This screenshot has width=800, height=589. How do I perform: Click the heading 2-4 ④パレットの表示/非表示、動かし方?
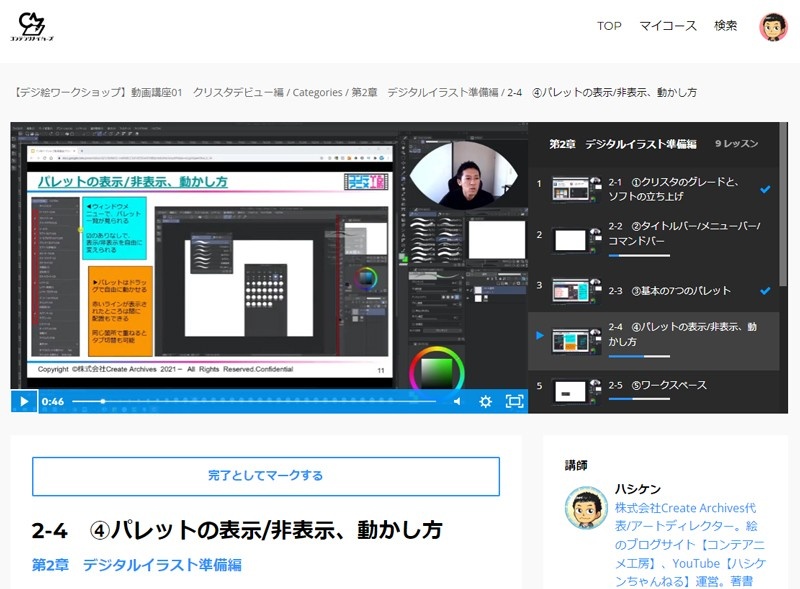237,530
